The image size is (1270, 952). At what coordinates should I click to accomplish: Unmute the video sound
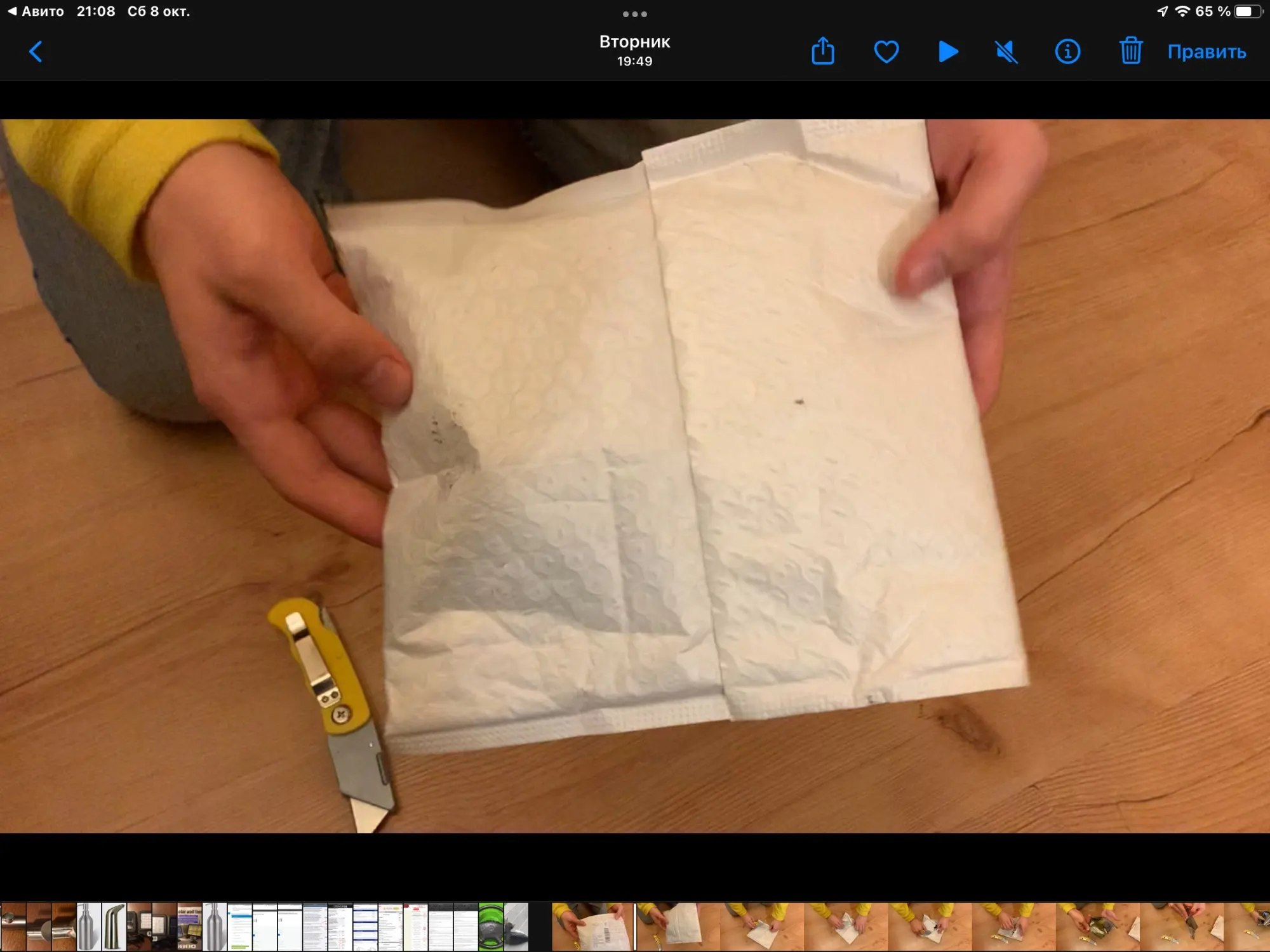point(1006,51)
